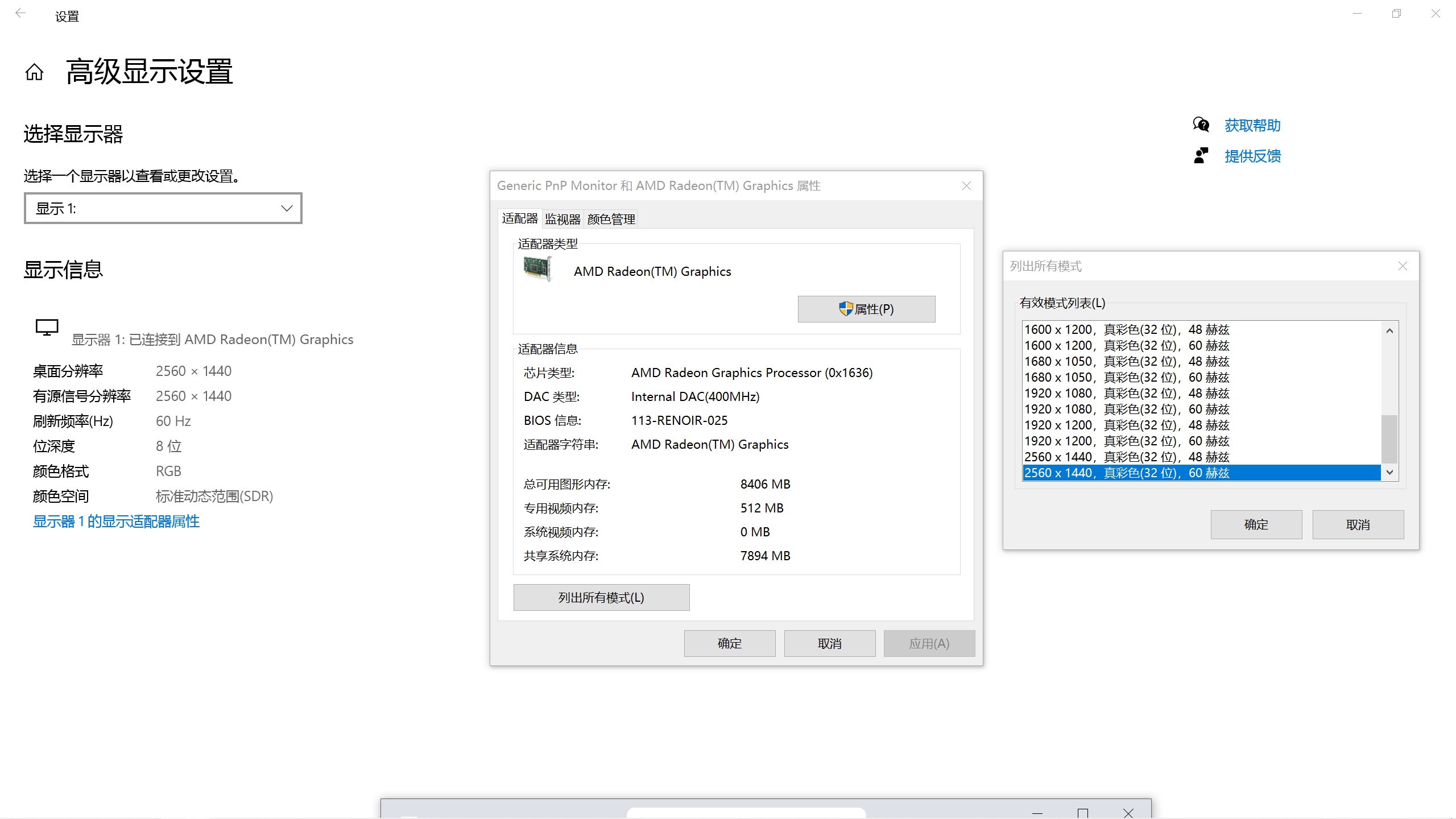Switch to the 颜色管理 tab
This screenshot has width=1456, height=819.
(x=611, y=219)
